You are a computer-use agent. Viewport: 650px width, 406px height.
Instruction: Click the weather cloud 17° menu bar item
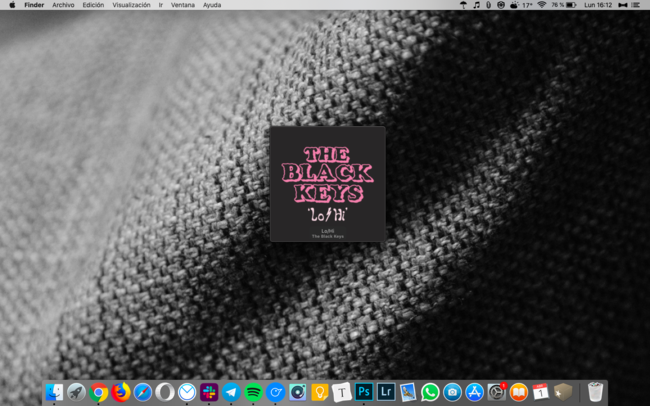[x=521, y=5]
